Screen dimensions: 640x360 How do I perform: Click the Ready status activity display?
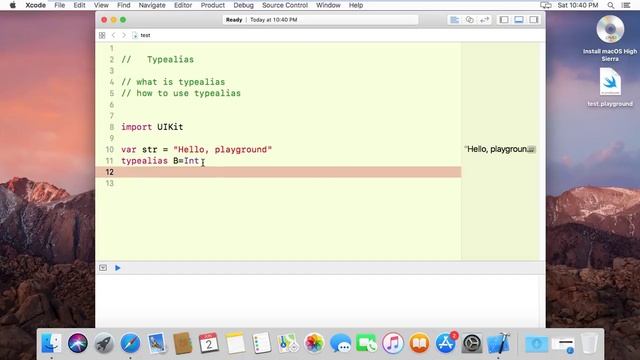click(320, 20)
